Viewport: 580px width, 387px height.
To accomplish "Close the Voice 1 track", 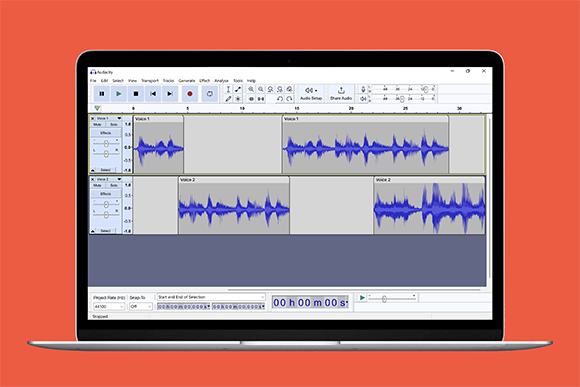I will [x=92, y=118].
